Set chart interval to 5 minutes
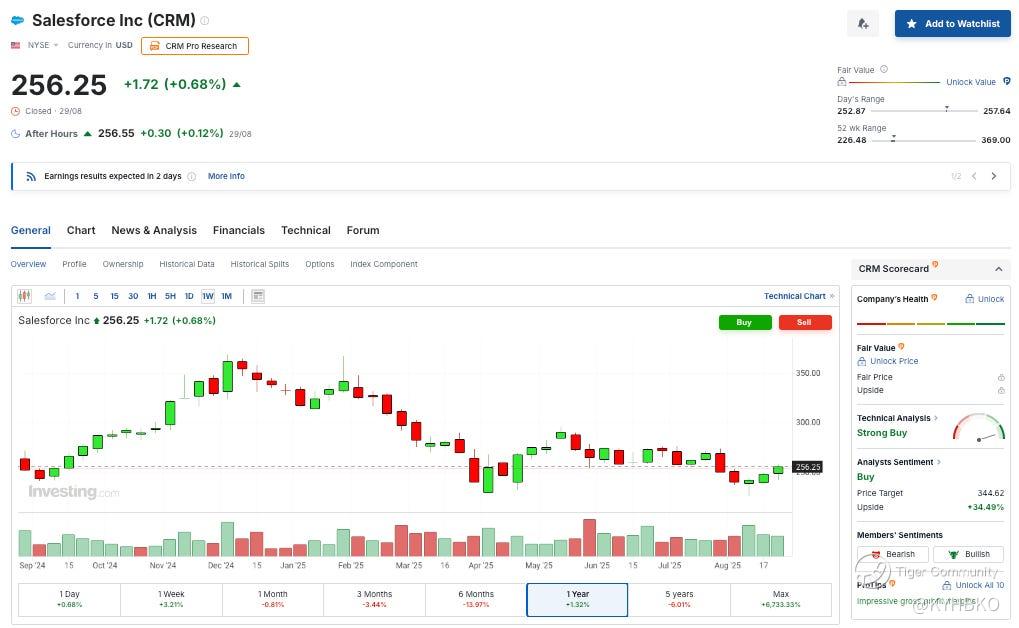 [x=96, y=296]
